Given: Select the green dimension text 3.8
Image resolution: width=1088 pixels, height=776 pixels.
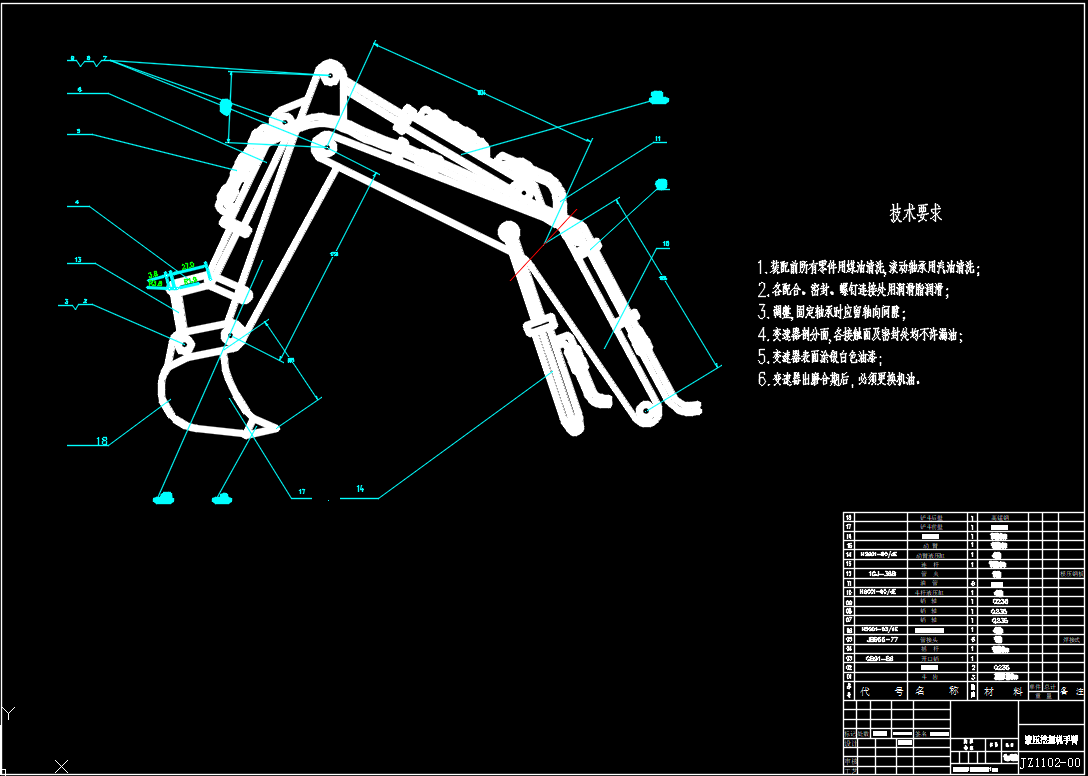Looking at the screenshot, I should (x=153, y=274).
